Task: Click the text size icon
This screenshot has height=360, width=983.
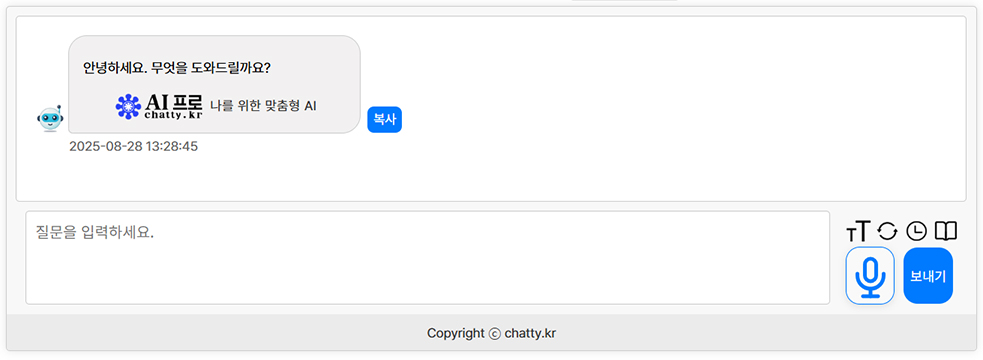Action: (858, 231)
